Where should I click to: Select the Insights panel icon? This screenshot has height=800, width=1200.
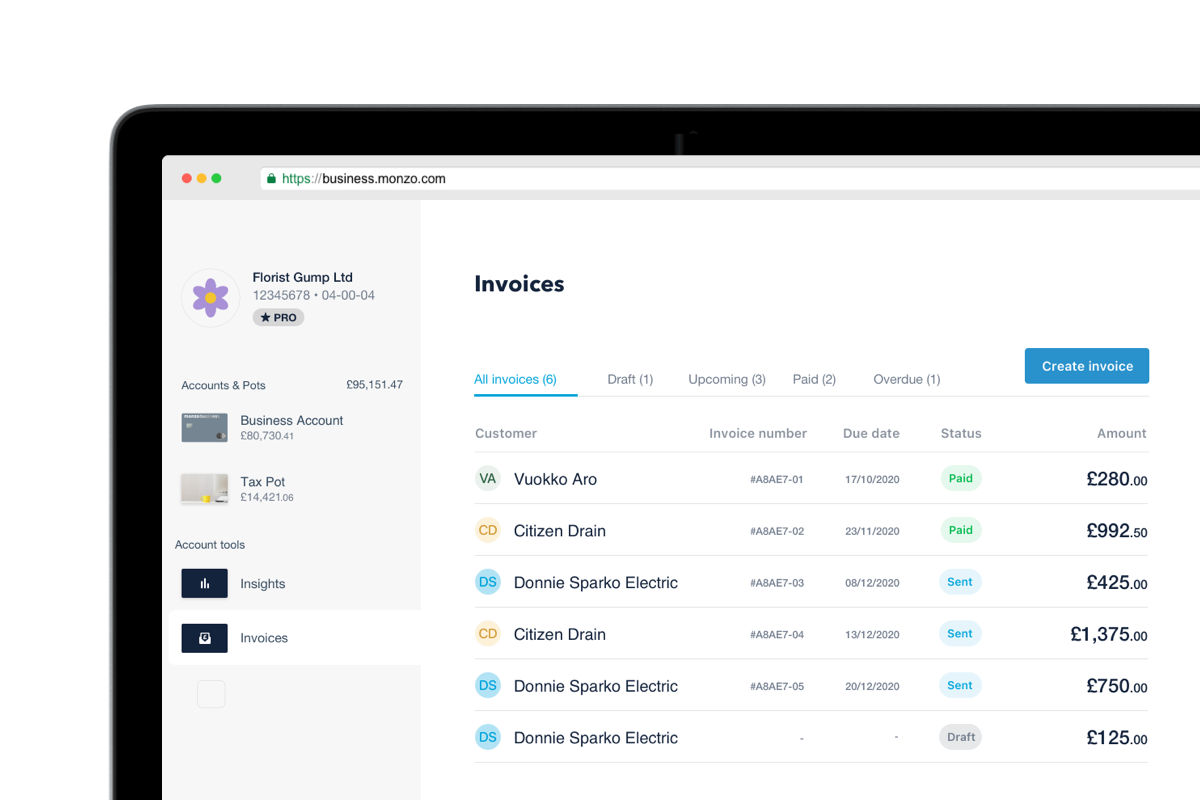point(204,583)
